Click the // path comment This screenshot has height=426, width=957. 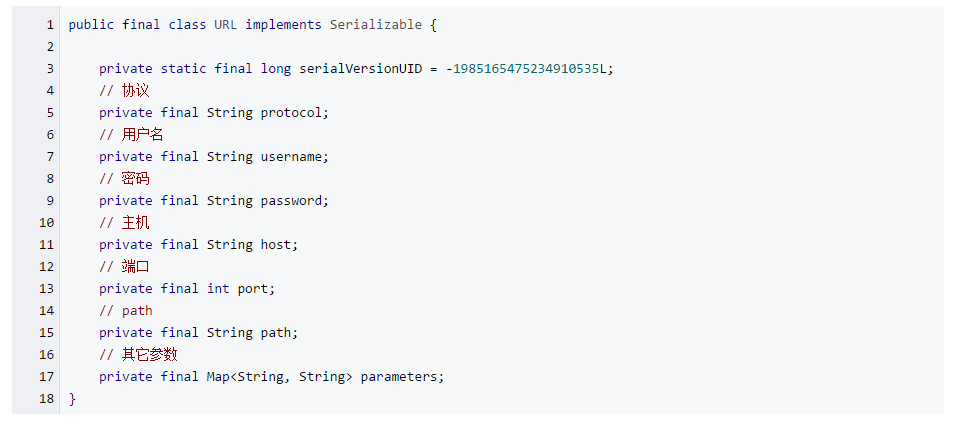[126, 311]
